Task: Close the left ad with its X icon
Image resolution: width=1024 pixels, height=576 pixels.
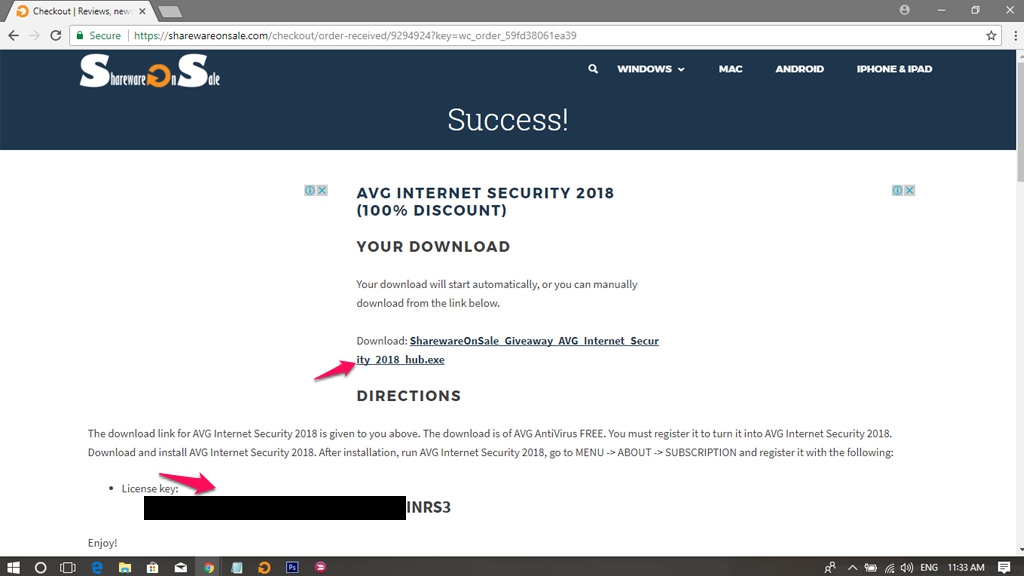Action: [322, 190]
